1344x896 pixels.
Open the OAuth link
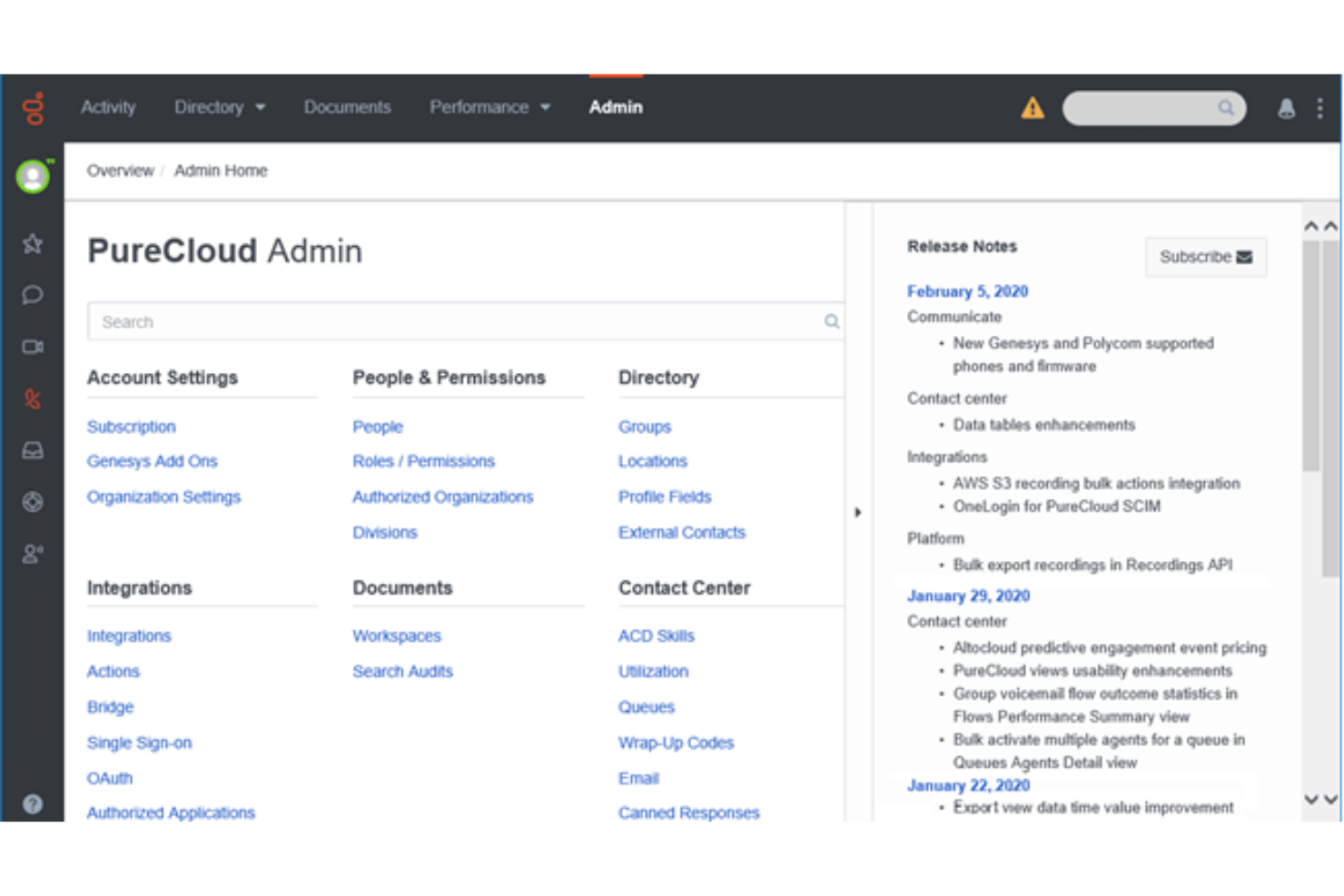110,778
